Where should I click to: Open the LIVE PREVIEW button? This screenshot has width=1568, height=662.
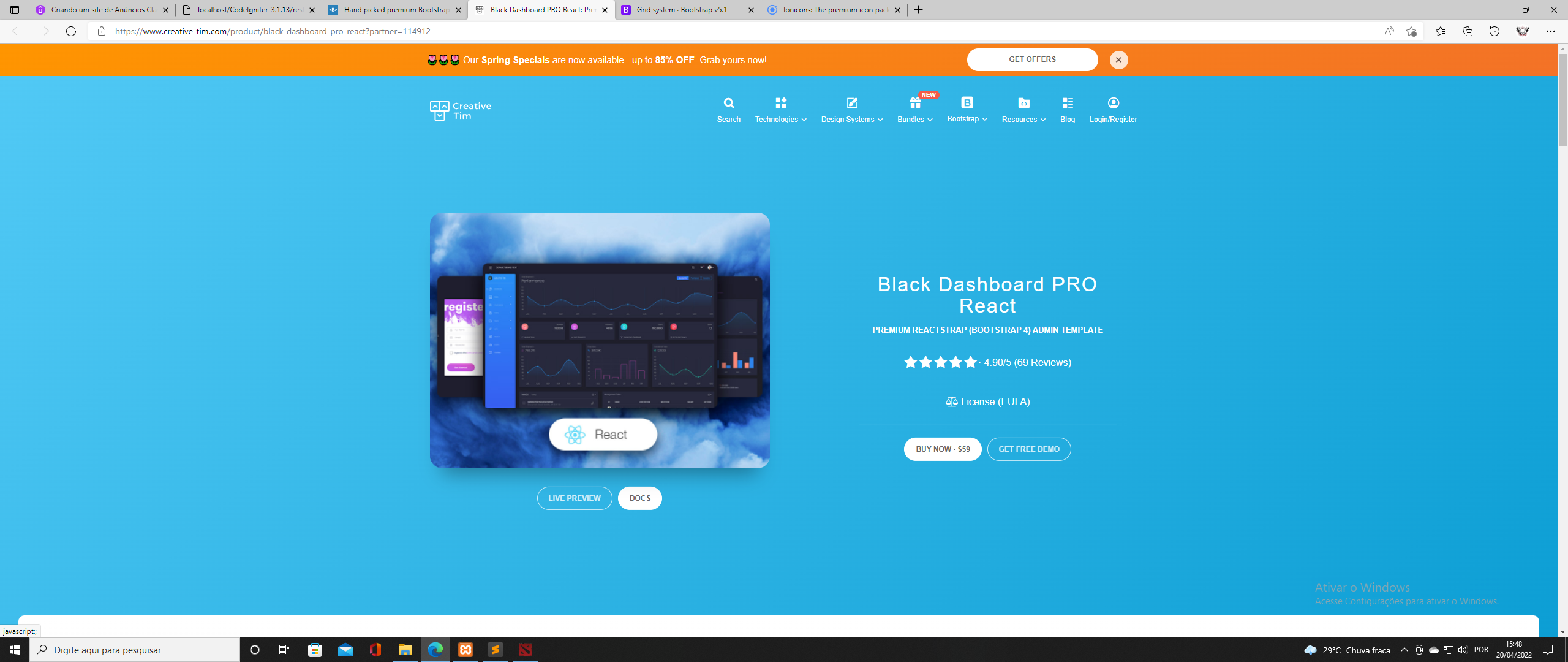click(x=575, y=498)
